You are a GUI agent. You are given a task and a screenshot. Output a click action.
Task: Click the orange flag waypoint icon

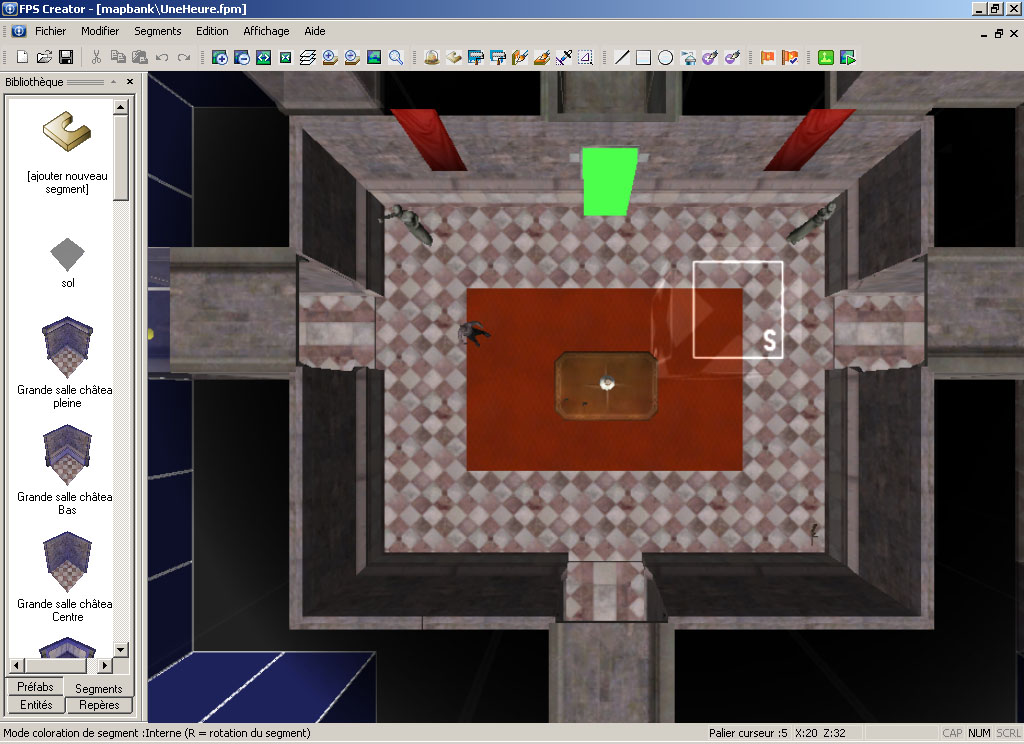pyautogui.click(x=767, y=57)
